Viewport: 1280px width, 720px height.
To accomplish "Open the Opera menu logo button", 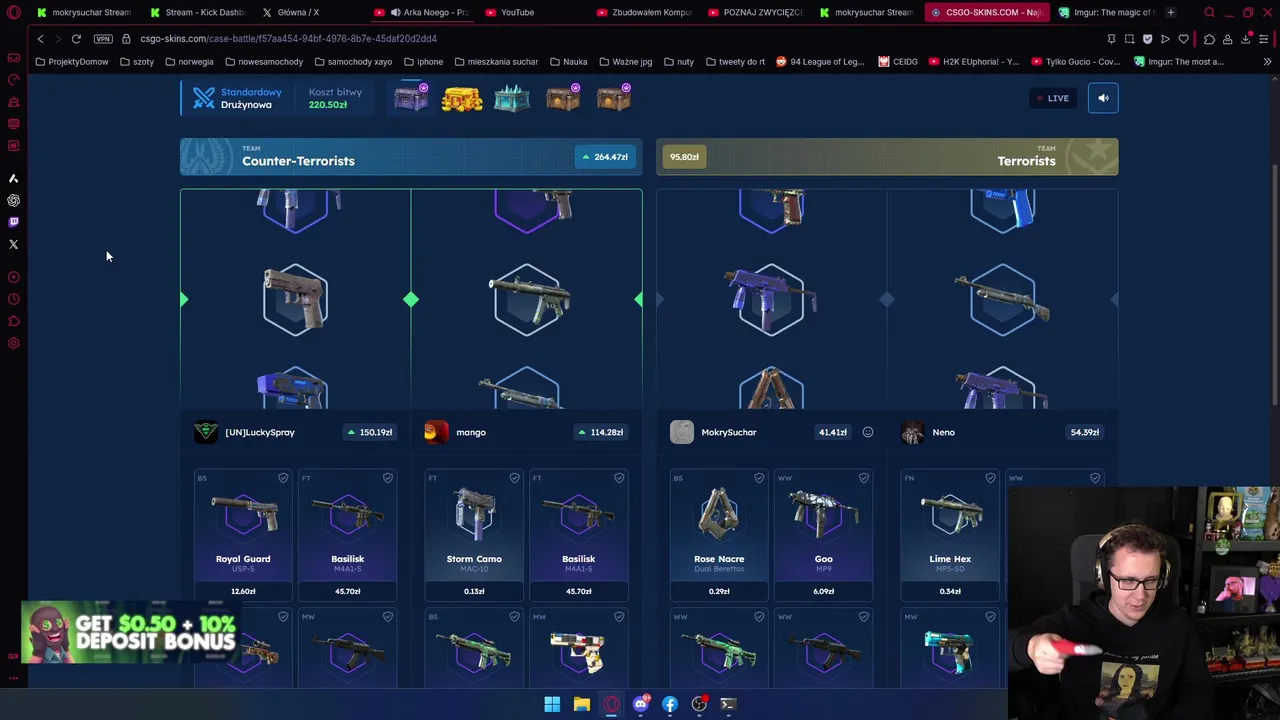I will [13, 12].
